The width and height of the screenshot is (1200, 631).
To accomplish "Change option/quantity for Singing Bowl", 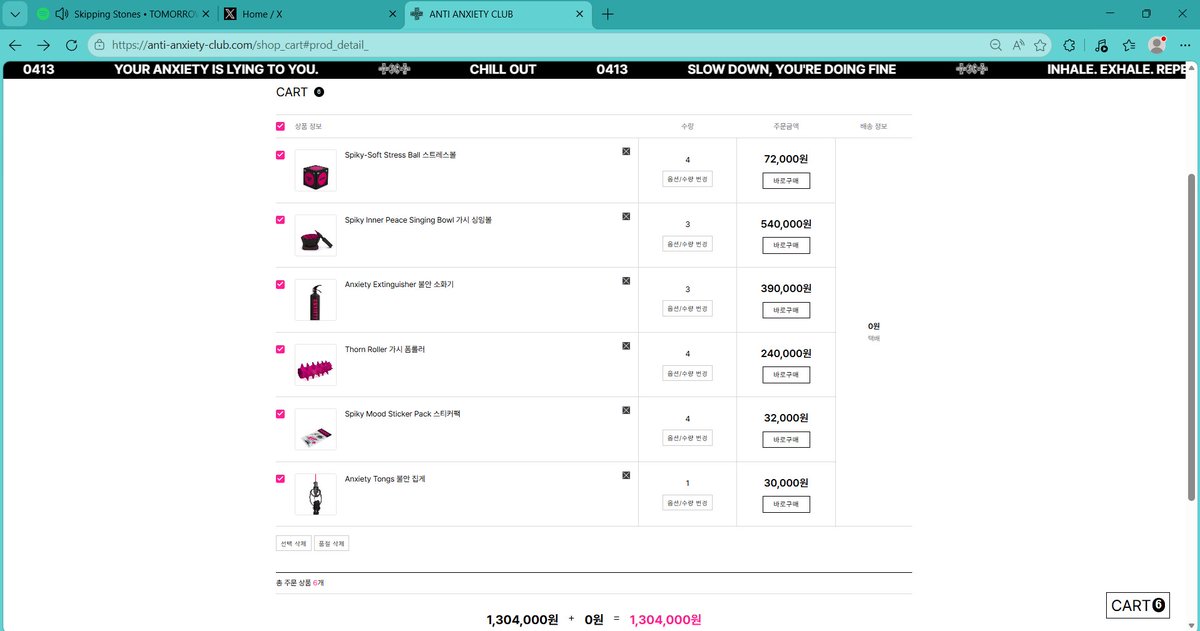I will tap(687, 244).
